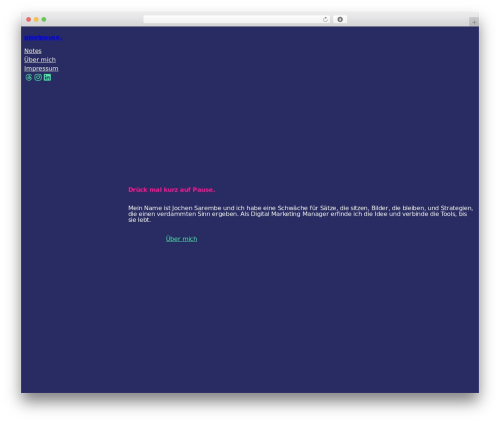This screenshot has height=423, width=500.
Task: Maximize the window with green button
Action: 44,19
